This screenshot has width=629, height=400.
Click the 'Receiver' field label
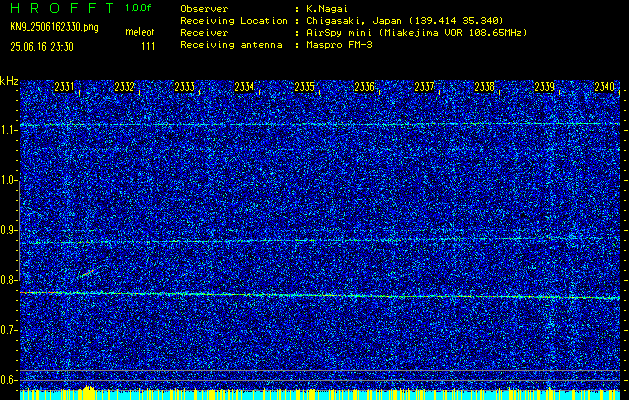coord(204,33)
